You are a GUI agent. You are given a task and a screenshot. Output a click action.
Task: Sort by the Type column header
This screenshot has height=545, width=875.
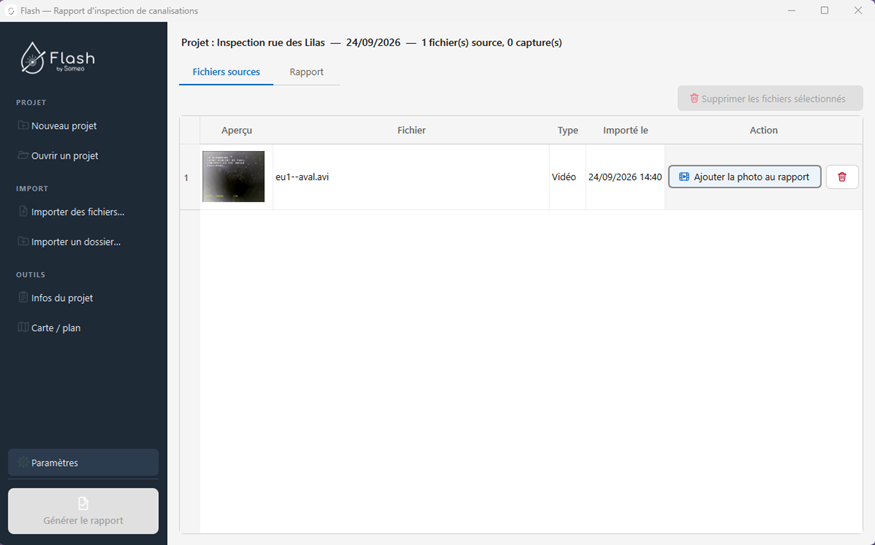tap(568, 130)
